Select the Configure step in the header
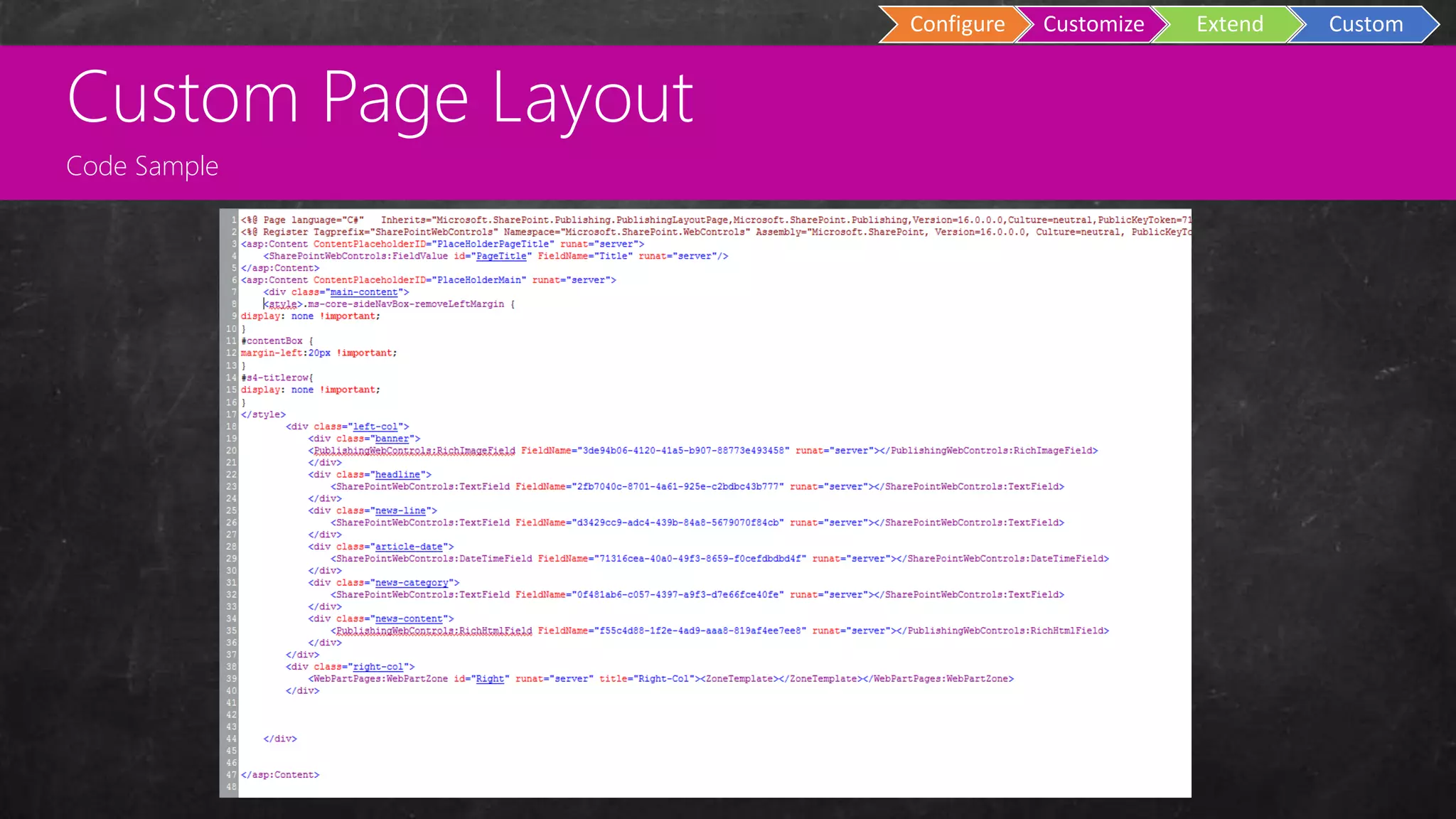 (x=956, y=24)
